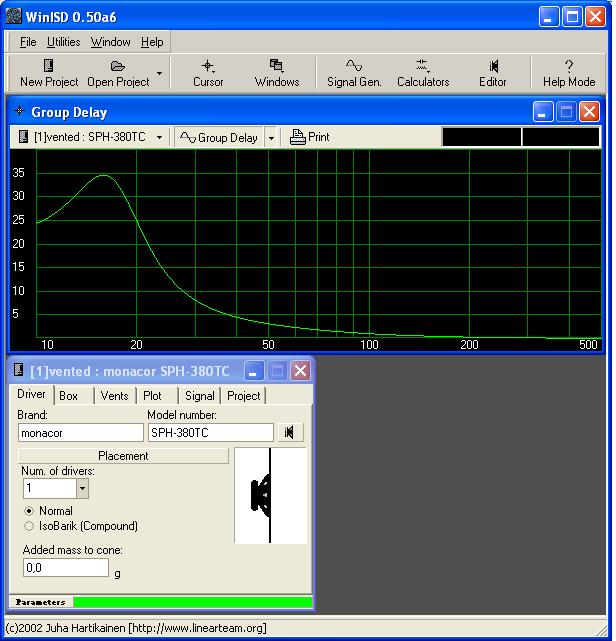
Task: Click the Added mass to cone field
Action: point(66,568)
